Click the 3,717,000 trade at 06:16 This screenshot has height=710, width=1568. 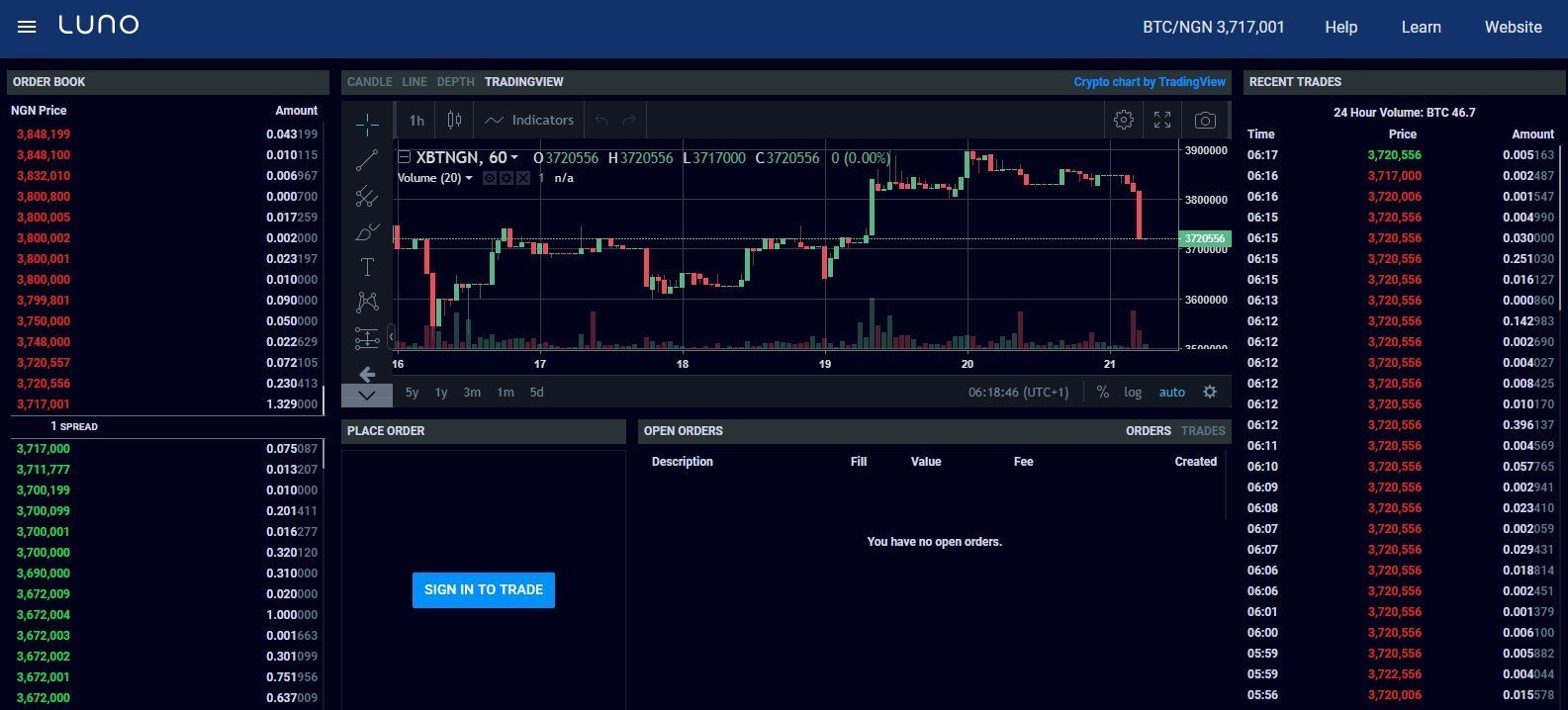(x=1395, y=176)
